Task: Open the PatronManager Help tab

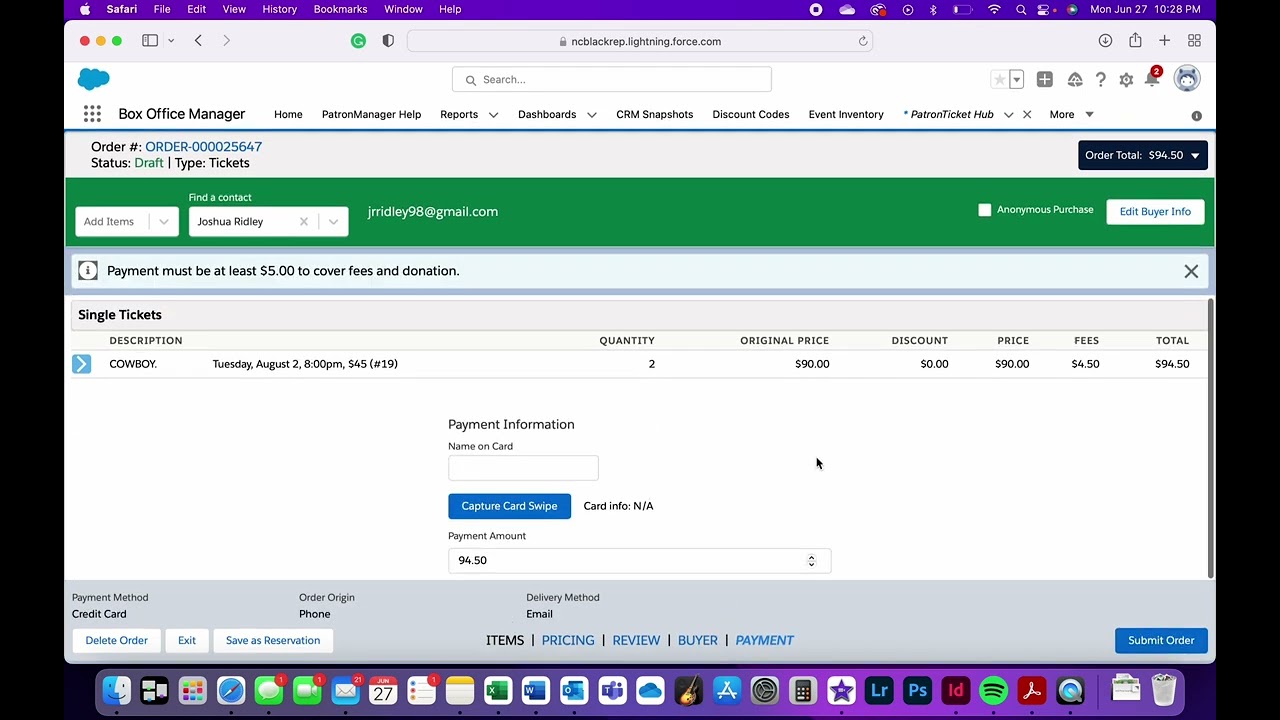Action: (371, 114)
